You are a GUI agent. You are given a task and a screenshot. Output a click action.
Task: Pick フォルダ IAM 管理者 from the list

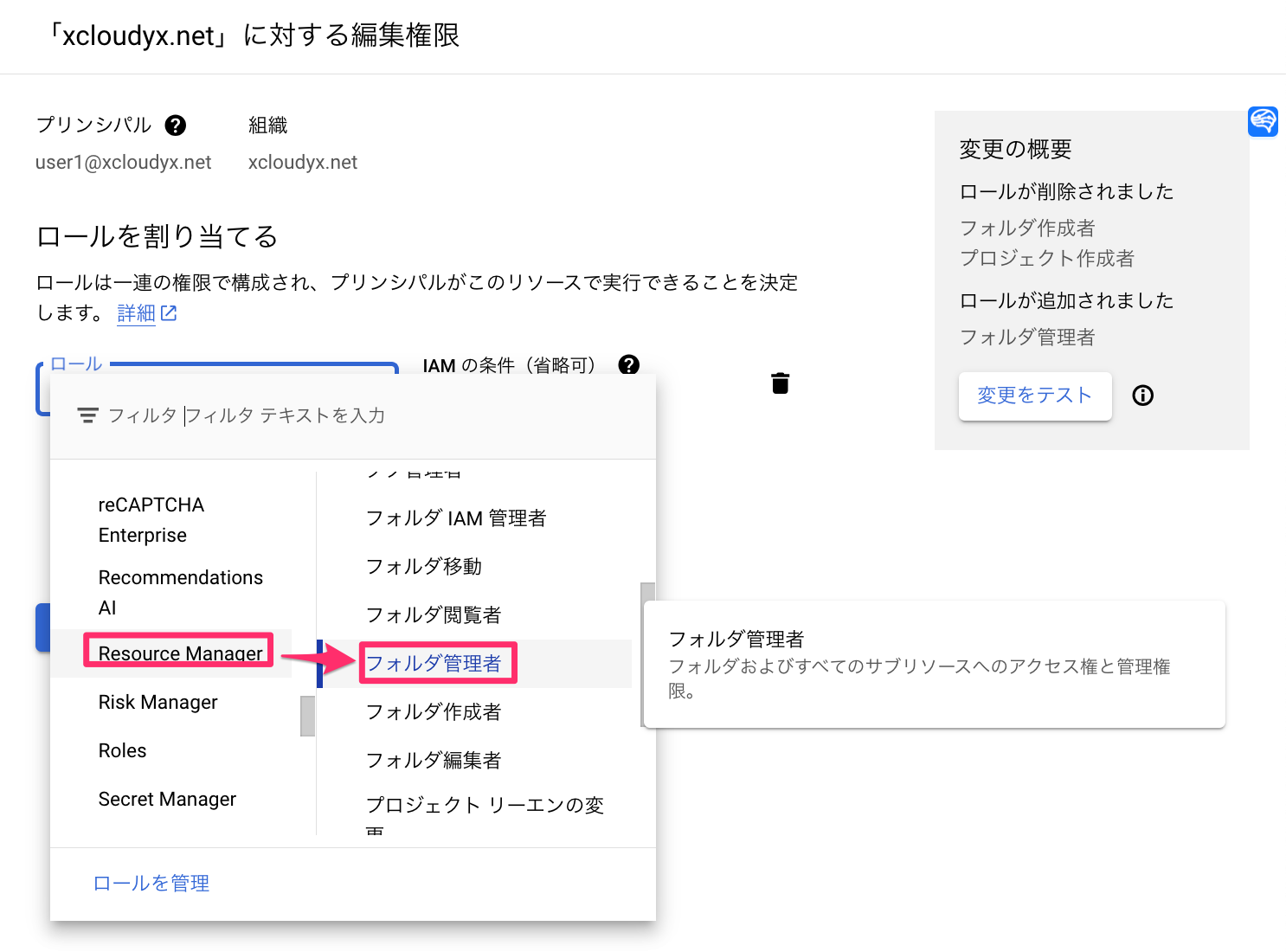[458, 518]
